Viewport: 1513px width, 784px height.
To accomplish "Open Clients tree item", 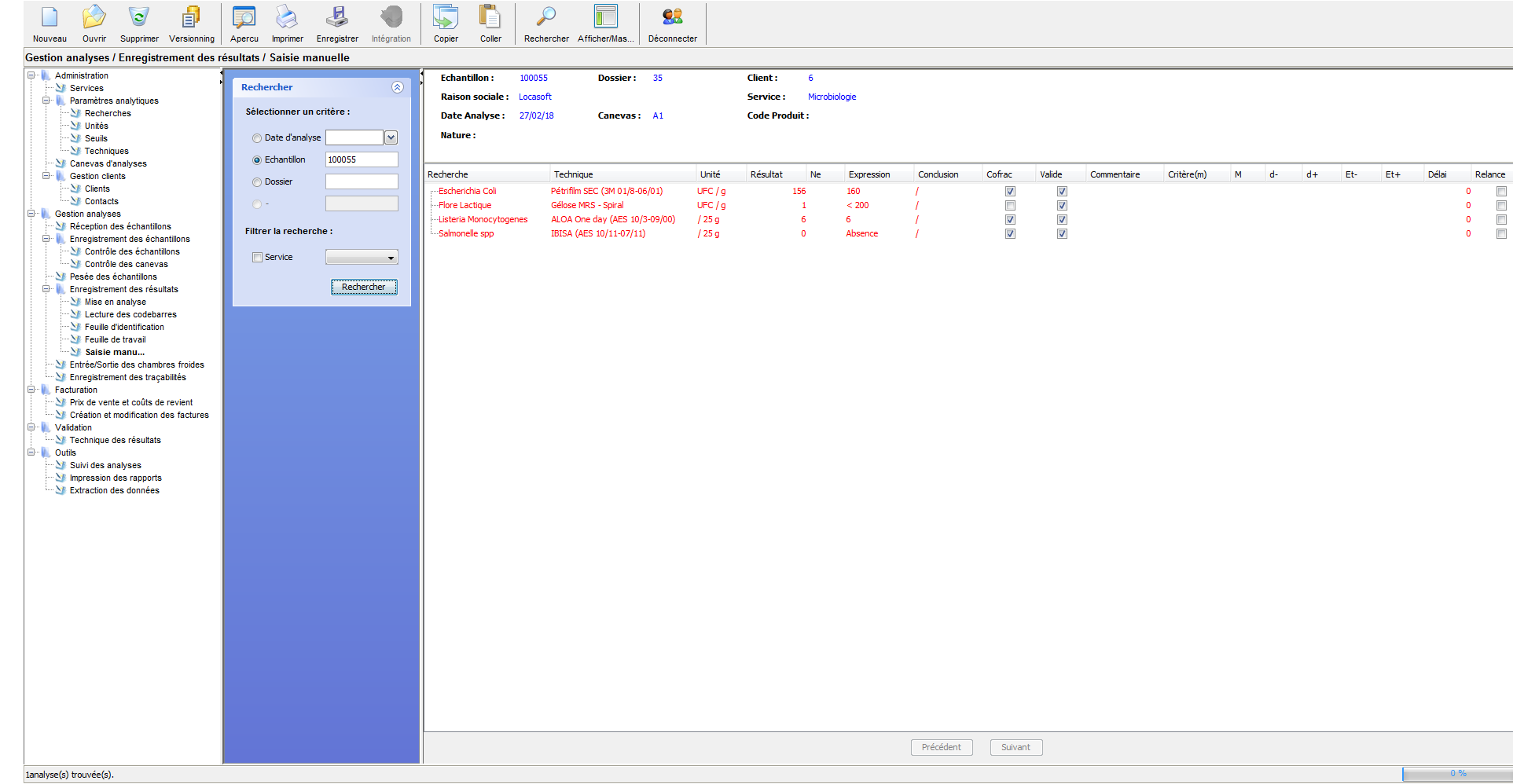I will pos(97,189).
